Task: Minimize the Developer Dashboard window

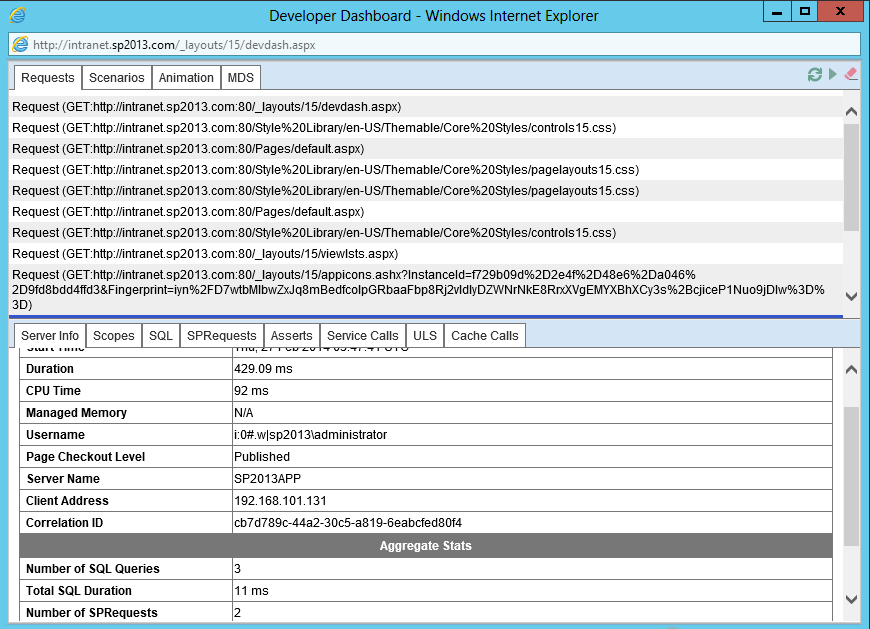Action: click(x=777, y=12)
